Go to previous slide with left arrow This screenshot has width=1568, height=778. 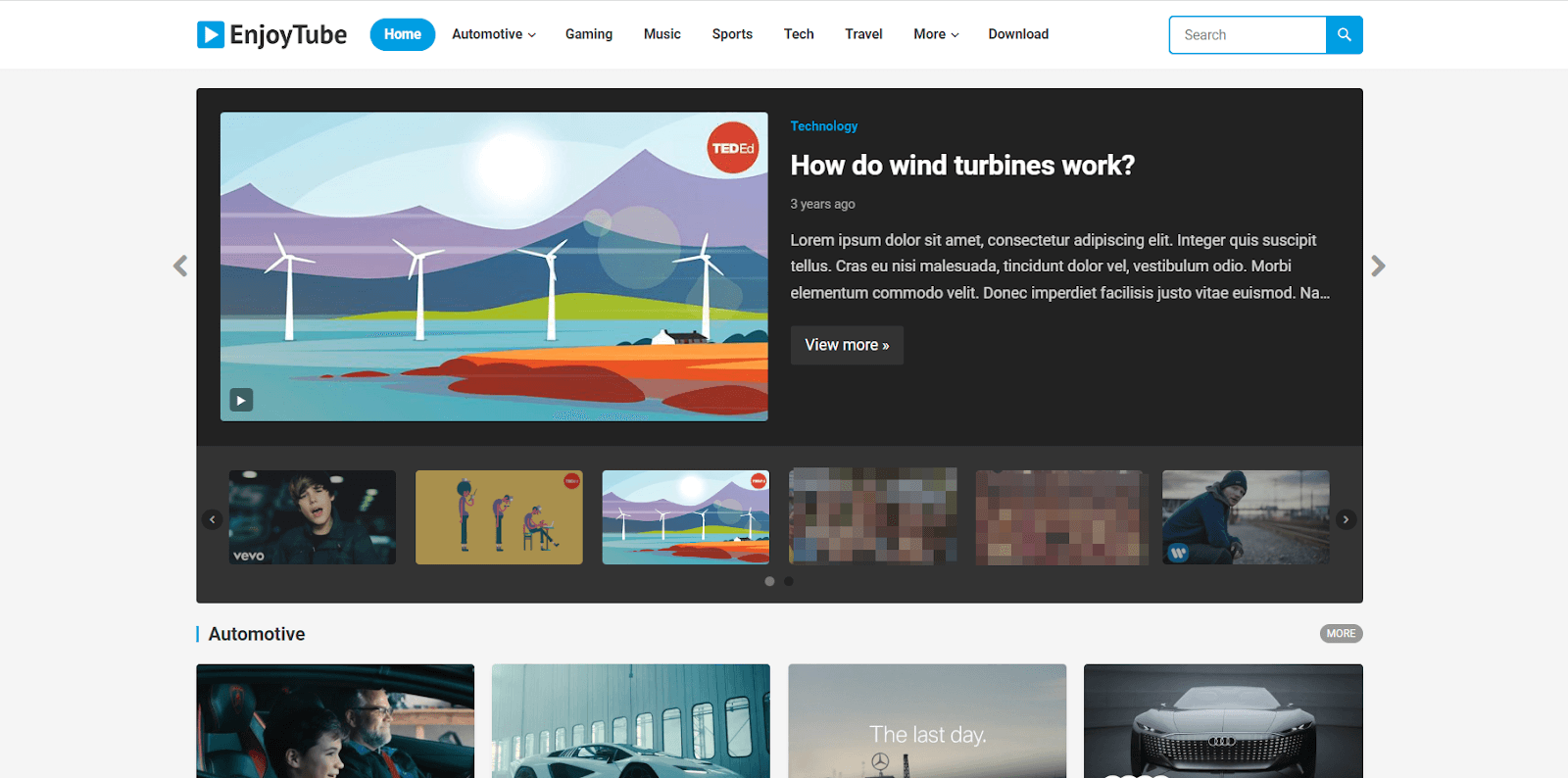click(x=180, y=266)
